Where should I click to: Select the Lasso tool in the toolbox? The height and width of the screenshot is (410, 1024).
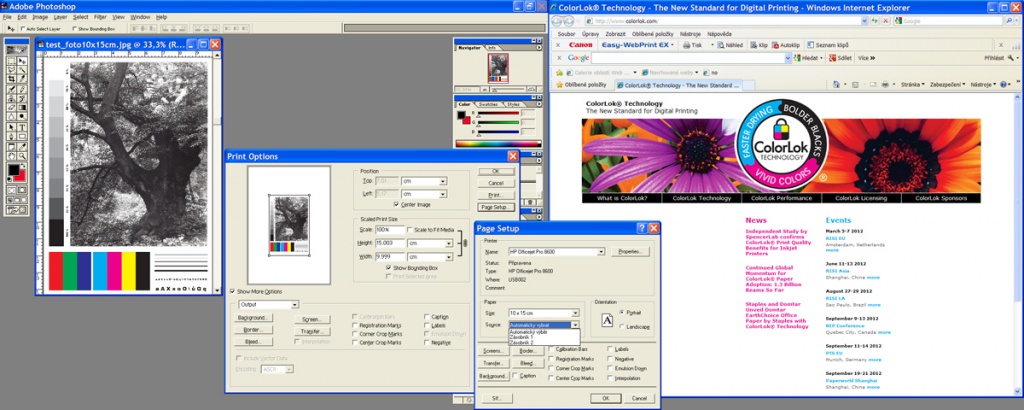tap(12, 69)
